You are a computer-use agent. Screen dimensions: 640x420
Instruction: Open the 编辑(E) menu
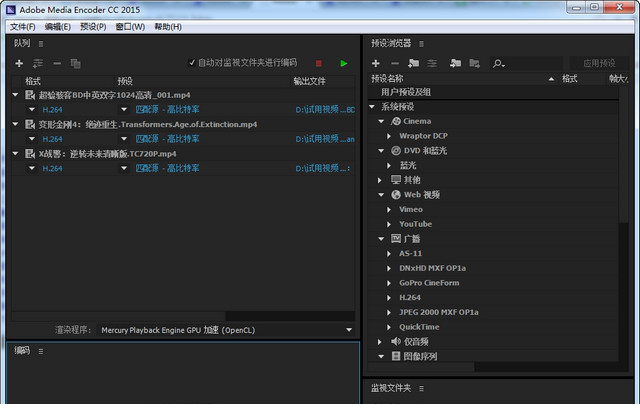pos(58,27)
